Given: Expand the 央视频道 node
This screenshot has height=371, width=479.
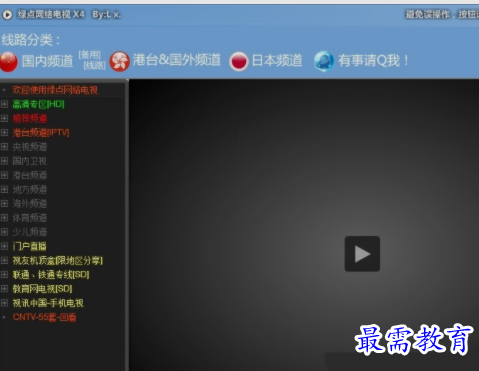Looking at the screenshot, I should tap(4, 147).
